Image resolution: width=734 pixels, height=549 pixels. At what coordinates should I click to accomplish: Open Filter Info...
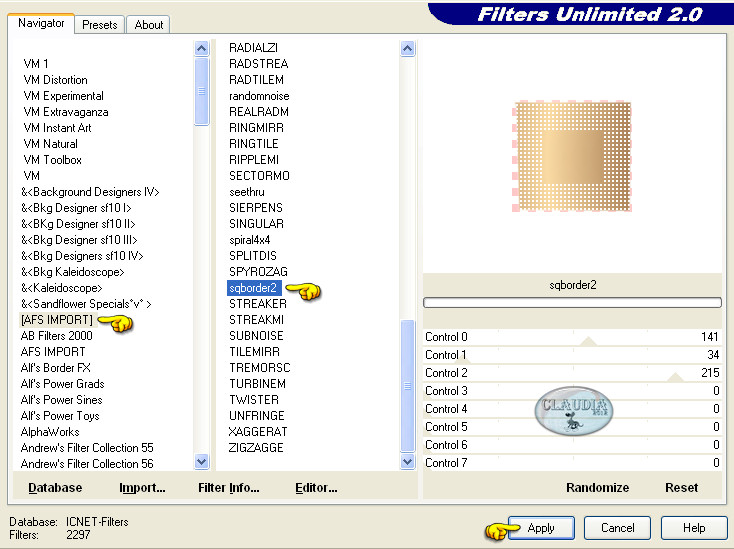coord(228,488)
